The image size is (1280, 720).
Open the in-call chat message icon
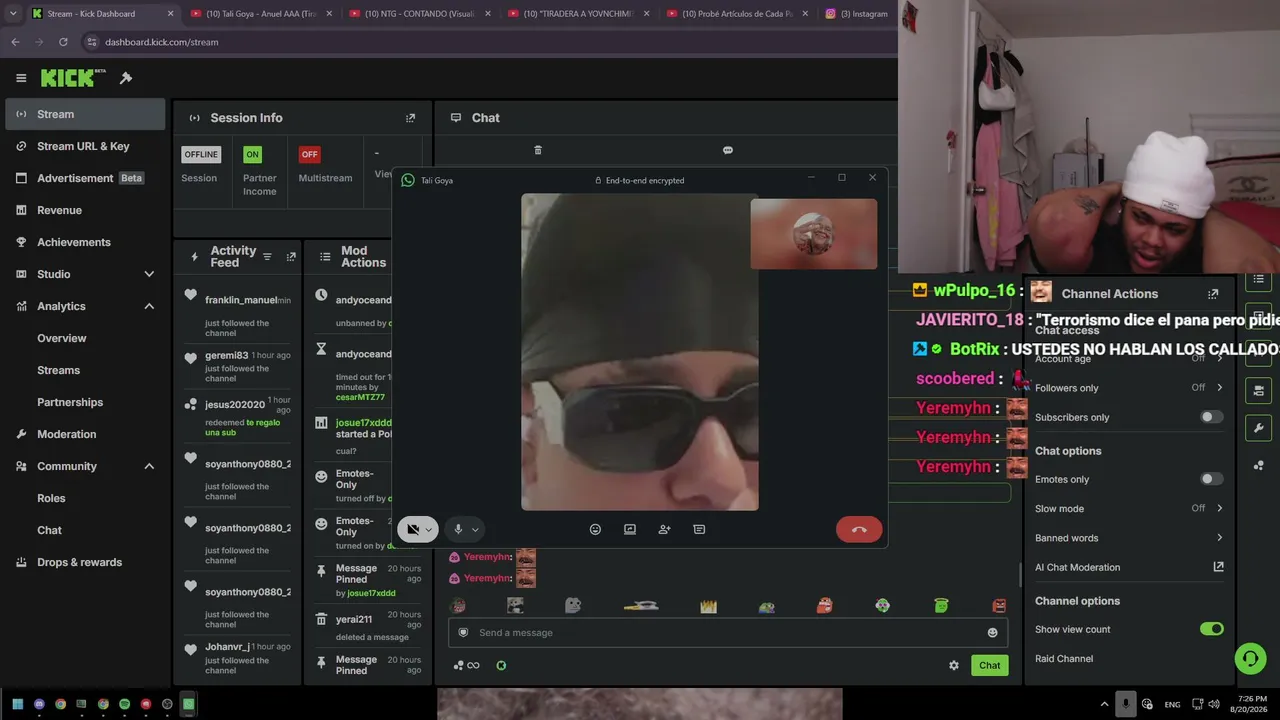699,529
